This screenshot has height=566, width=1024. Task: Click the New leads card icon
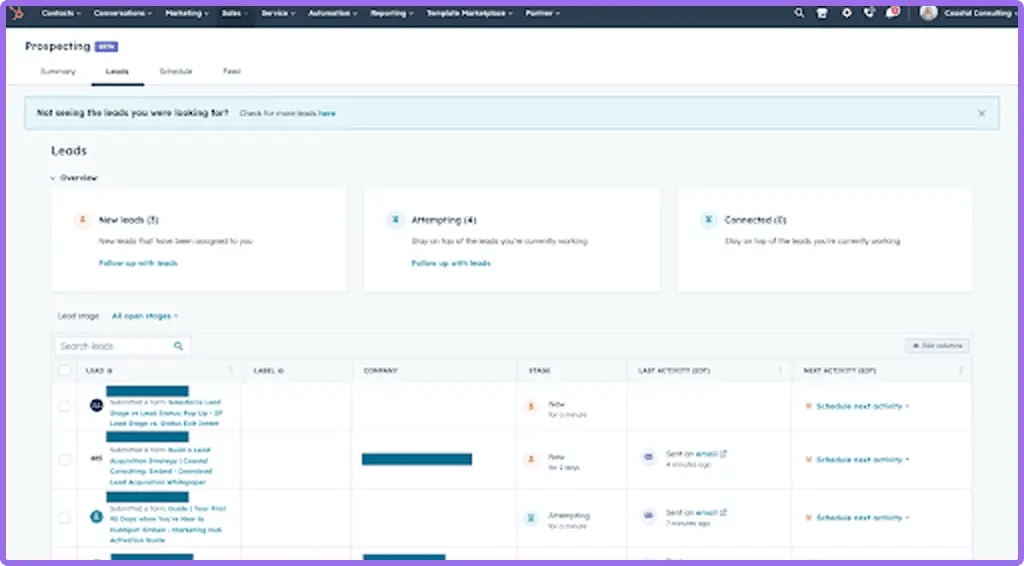tap(82, 220)
